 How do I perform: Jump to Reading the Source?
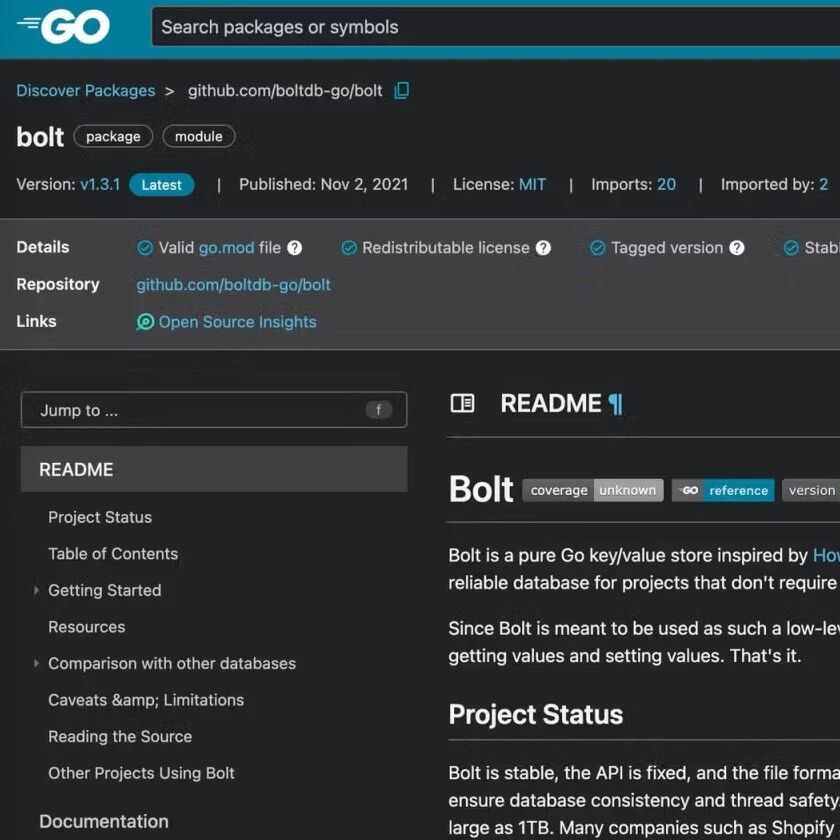120,736
